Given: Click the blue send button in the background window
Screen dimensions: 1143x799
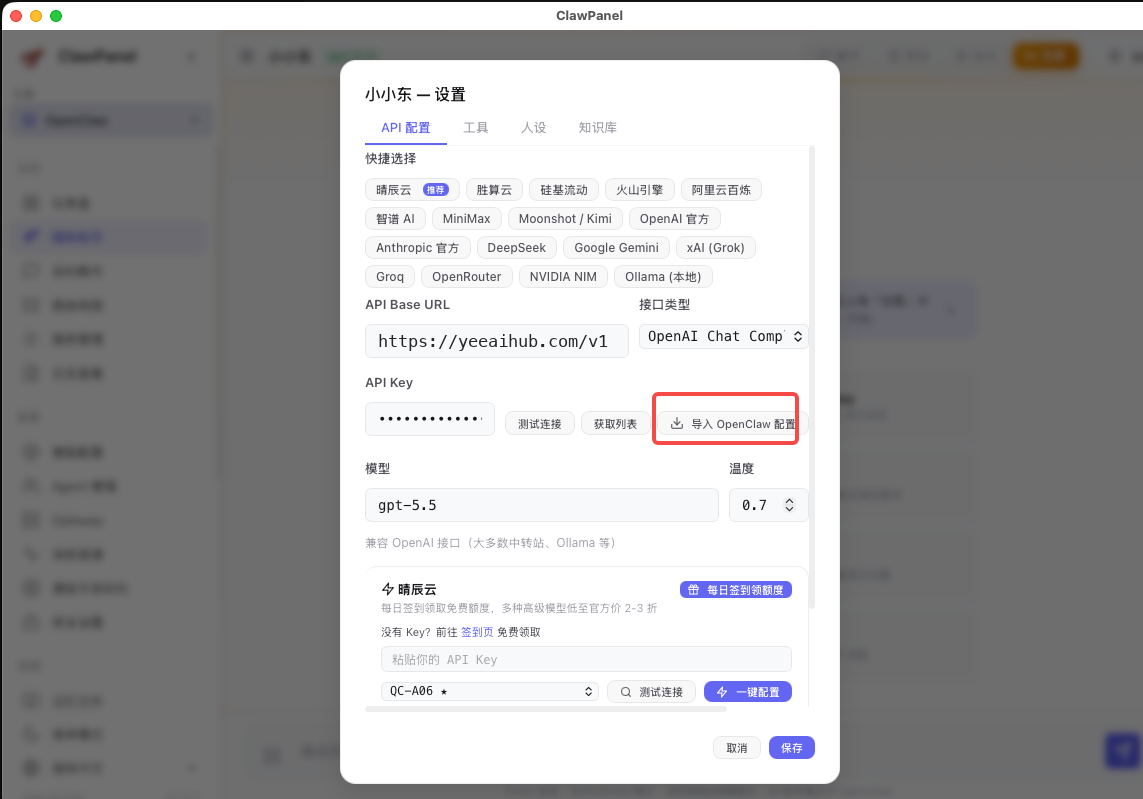Looking at the screenshot, I should click(x=1123, y=750).
